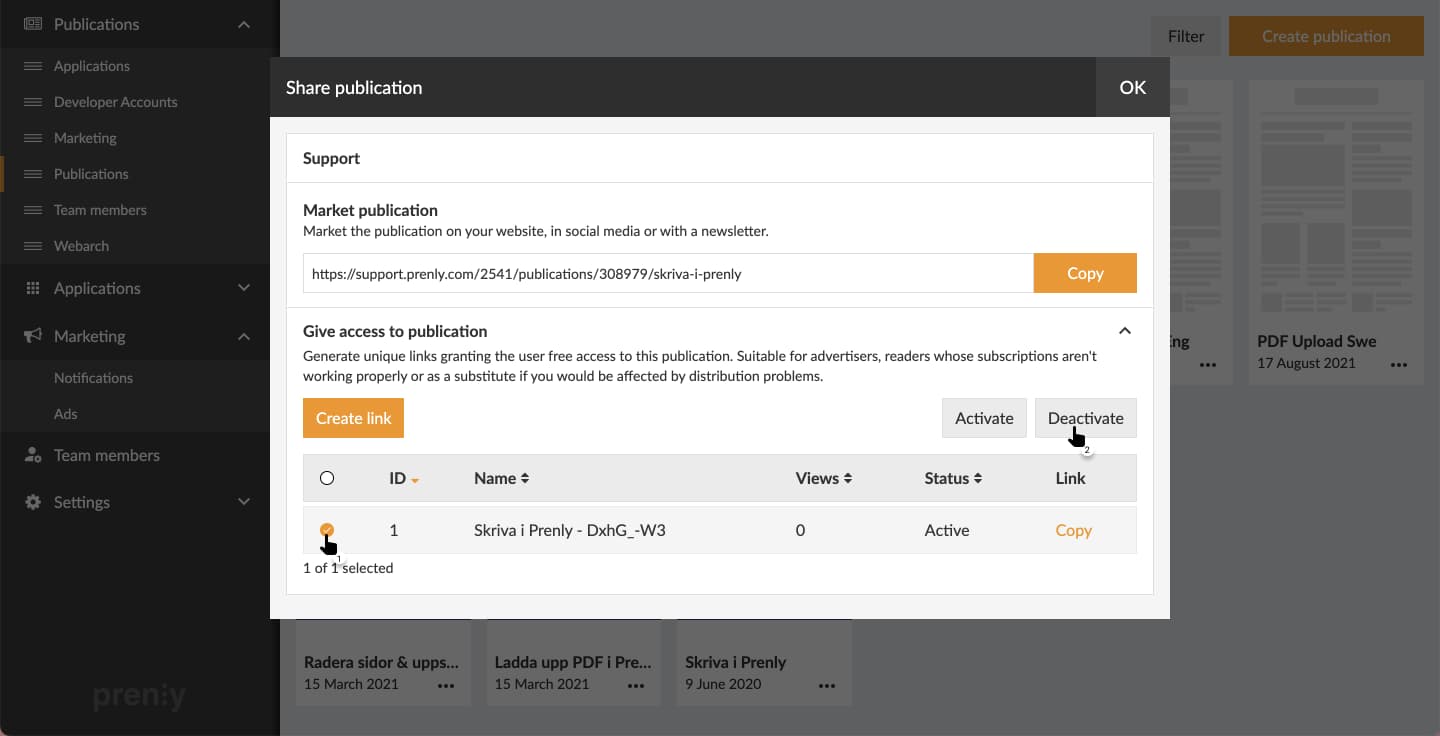Click the Create link button
The image size is (1440, 736).
pyautogui.click(x=353, y=418)
